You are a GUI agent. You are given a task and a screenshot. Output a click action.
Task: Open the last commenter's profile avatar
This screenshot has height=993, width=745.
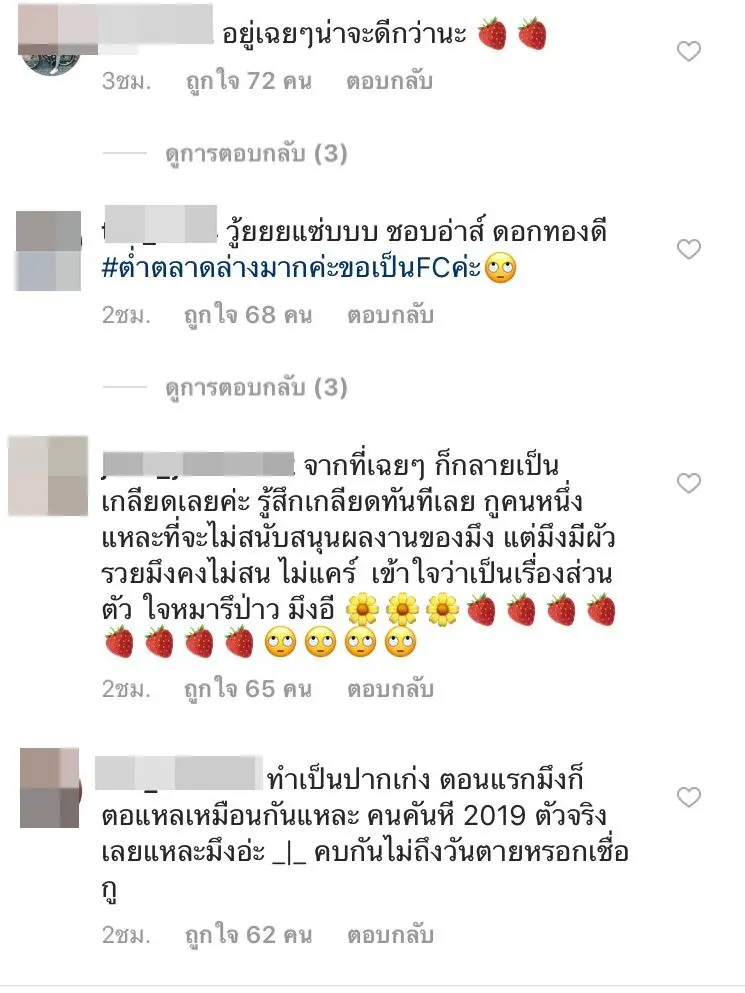50,788
